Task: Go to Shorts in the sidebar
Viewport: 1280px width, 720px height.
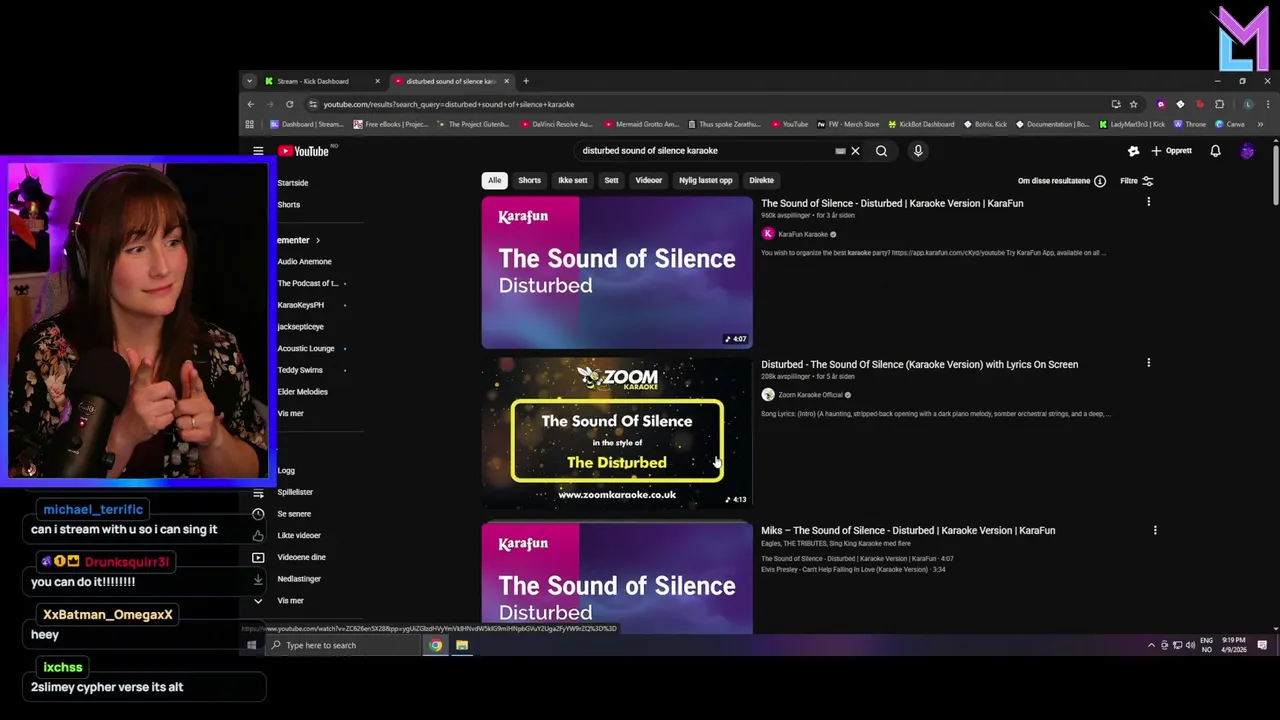Action: (x=288, y=204)
